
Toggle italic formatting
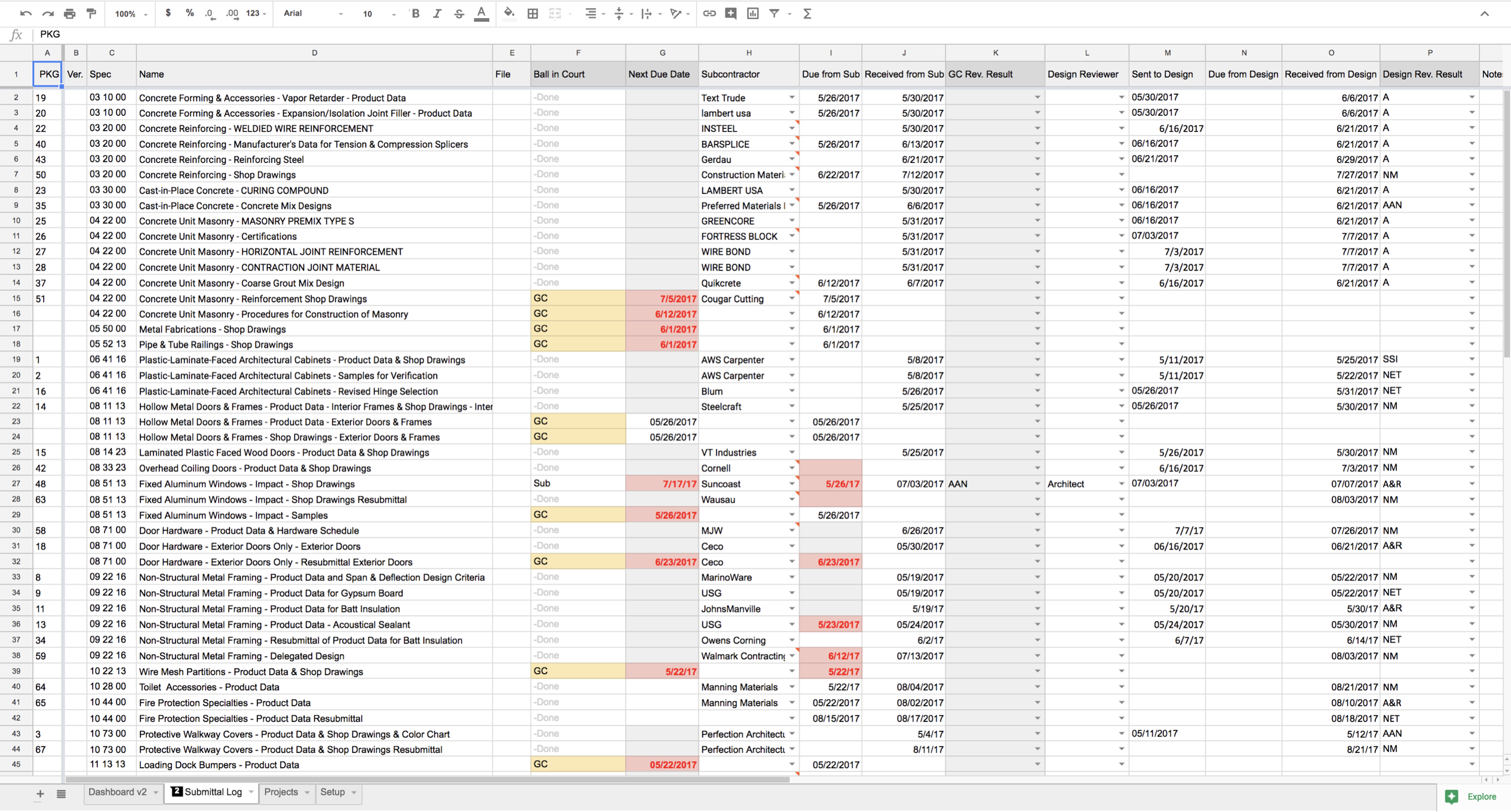[x=437, y=13]
